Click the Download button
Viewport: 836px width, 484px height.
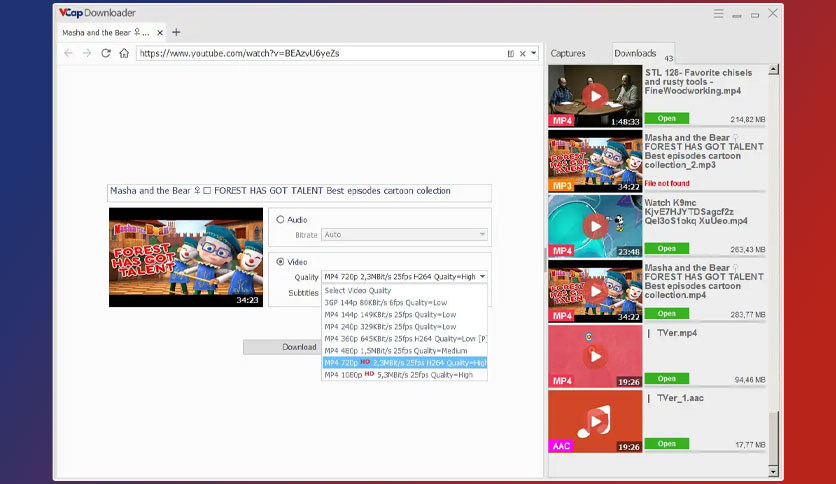(x=283, y=347)
